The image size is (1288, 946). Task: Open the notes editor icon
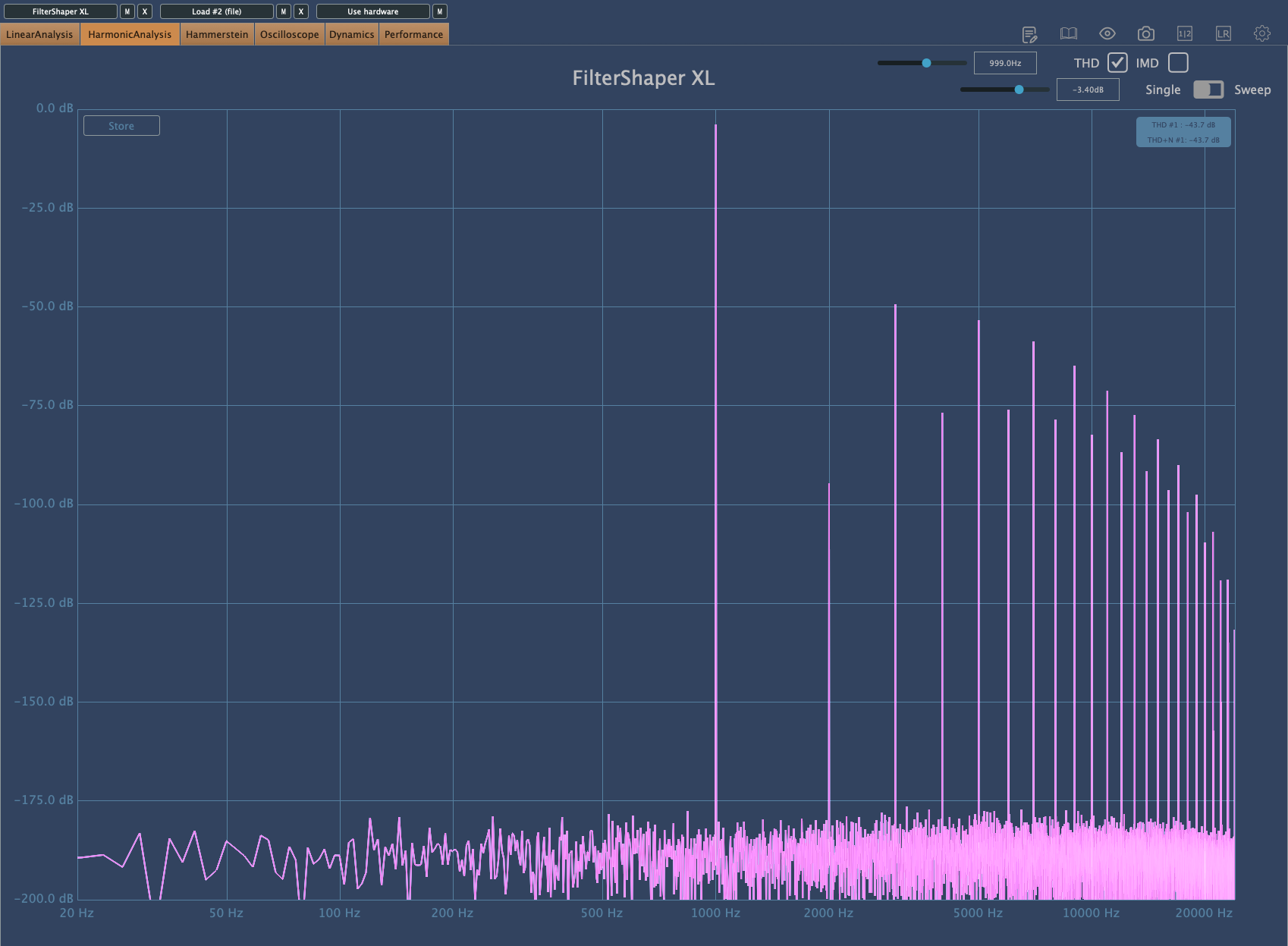pyautogui.click(x=1029, y=34)
